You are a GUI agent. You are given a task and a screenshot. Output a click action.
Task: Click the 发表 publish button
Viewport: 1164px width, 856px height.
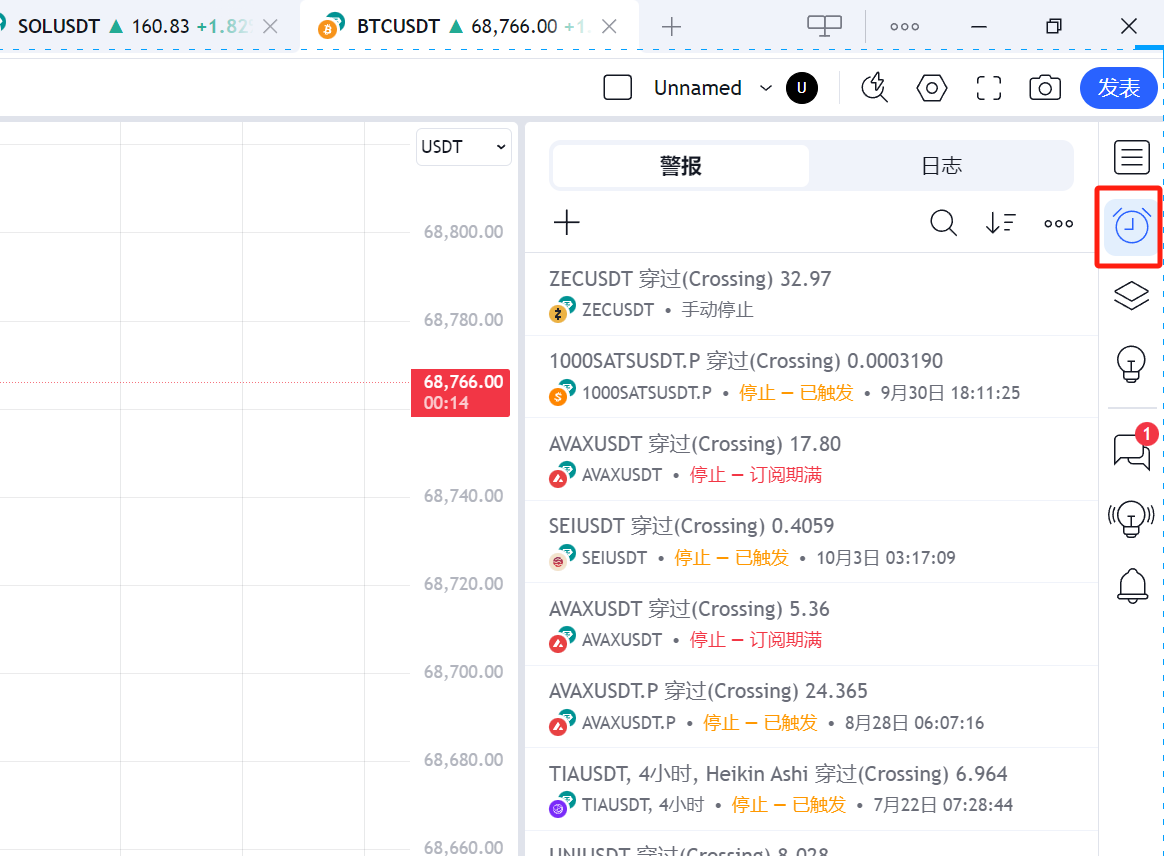click(x=1118, y=88)
